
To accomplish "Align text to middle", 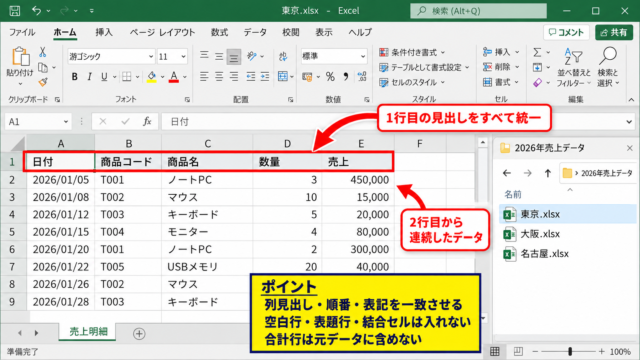I will coord(219,56).
